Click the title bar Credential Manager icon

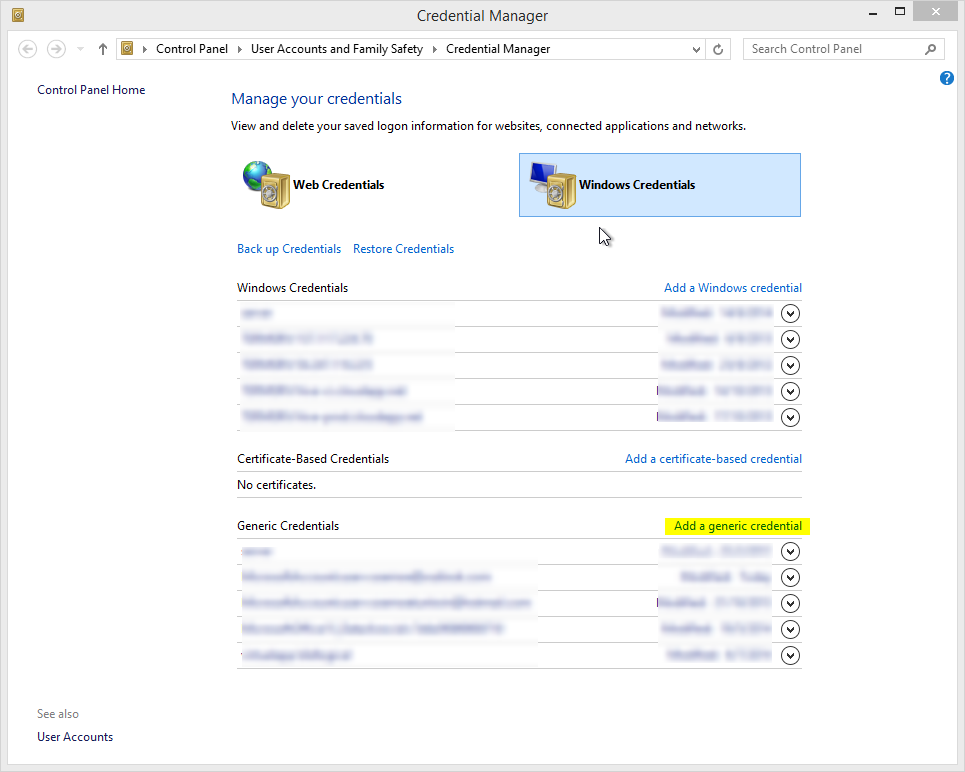tap(18, 15)
